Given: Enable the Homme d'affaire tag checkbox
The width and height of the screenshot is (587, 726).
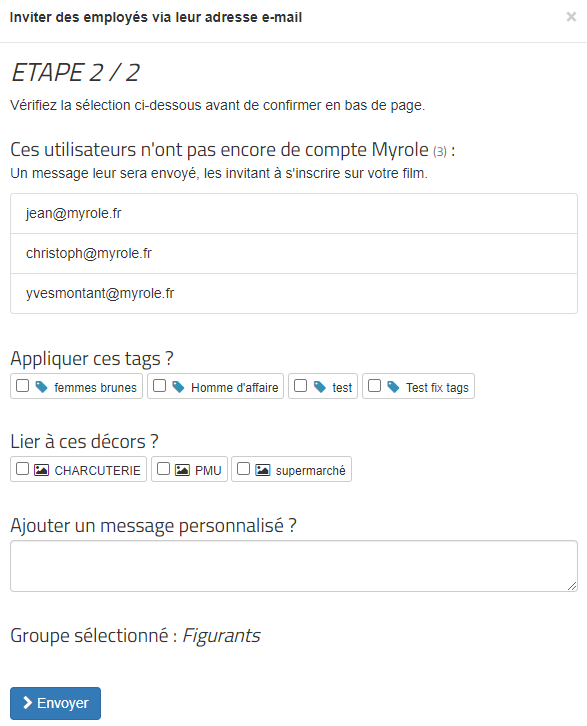Looking at the screenshot, I should click(x=159, y=386).
